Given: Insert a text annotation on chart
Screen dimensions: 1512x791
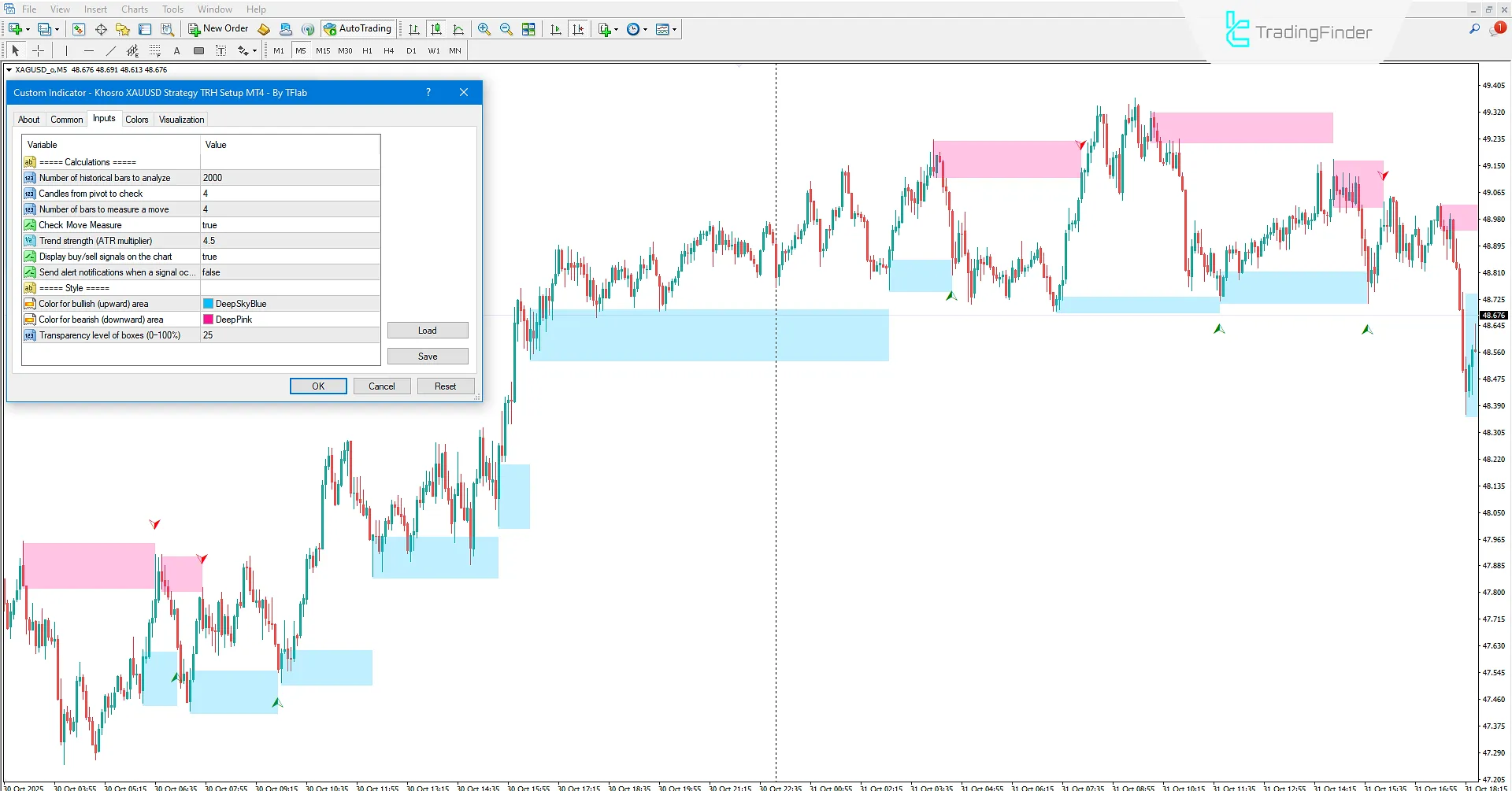Looking at the screenshot, I should coord(177,50).
